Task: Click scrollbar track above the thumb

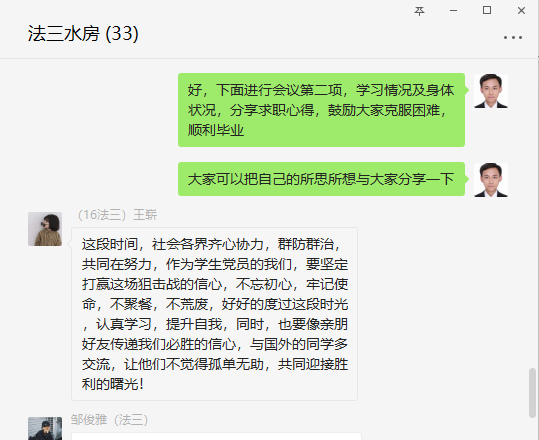Action: [x=532, y=213]
